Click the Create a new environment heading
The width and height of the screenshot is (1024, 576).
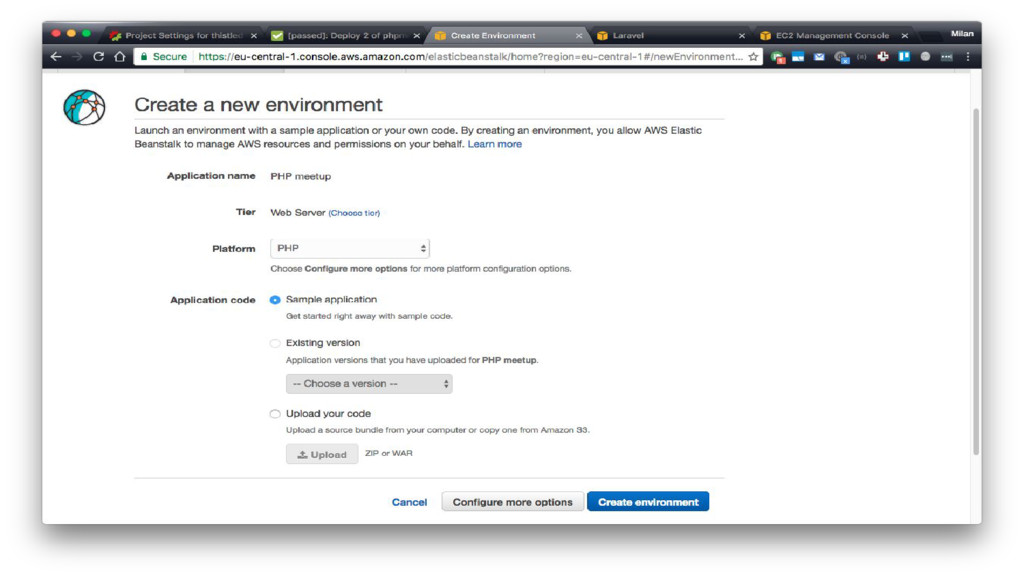(x=259, y=104)
